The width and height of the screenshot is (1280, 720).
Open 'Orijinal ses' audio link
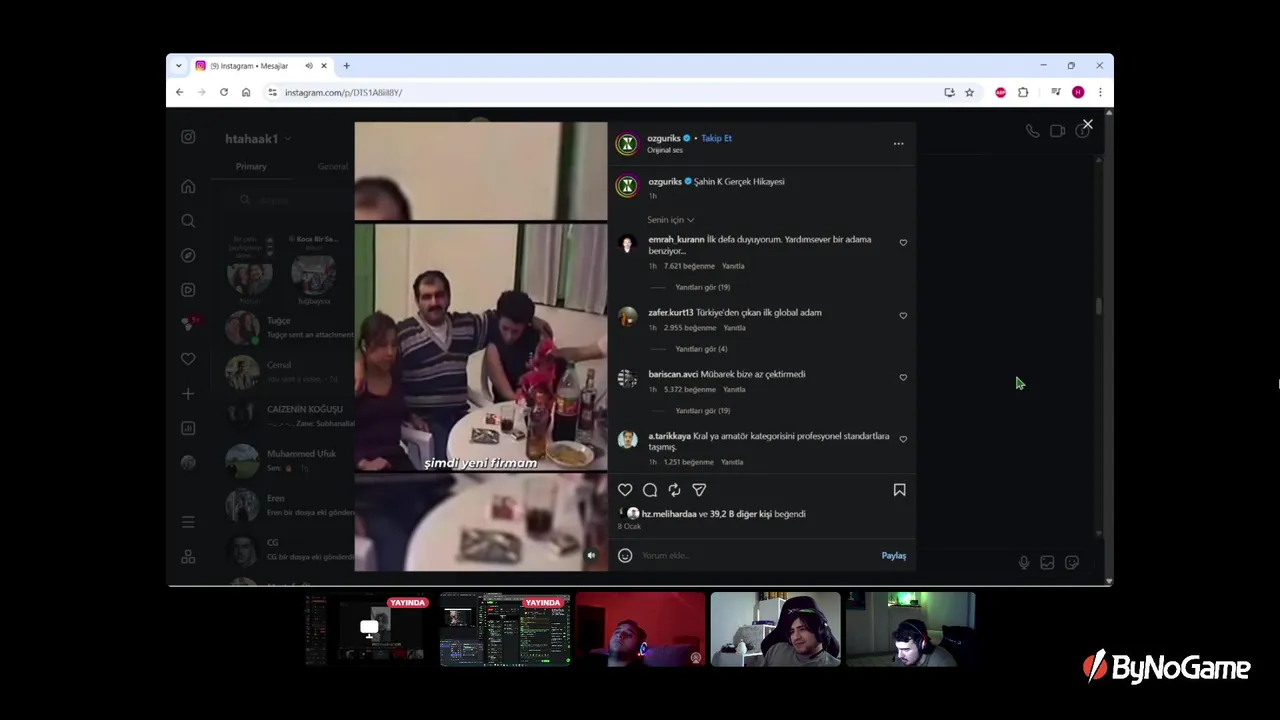tap(665, 150)
